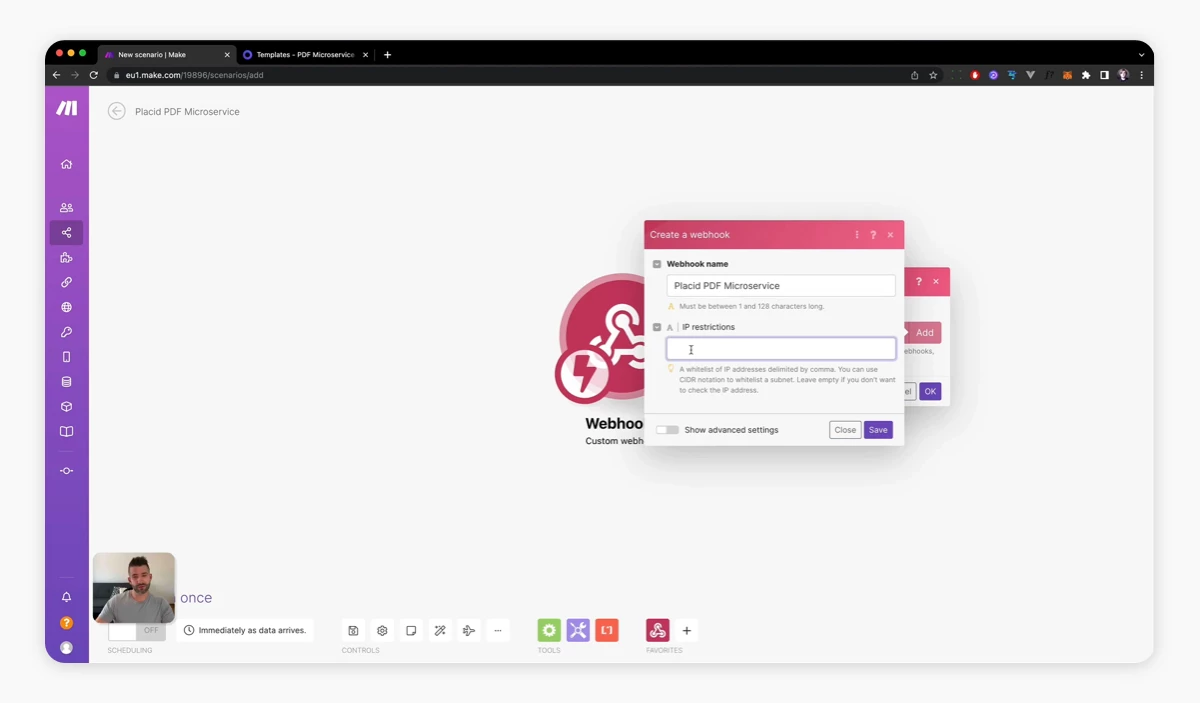Open the purple wrench Tools icon
This screenshot has width=1200, height=703.
[578, 630]
